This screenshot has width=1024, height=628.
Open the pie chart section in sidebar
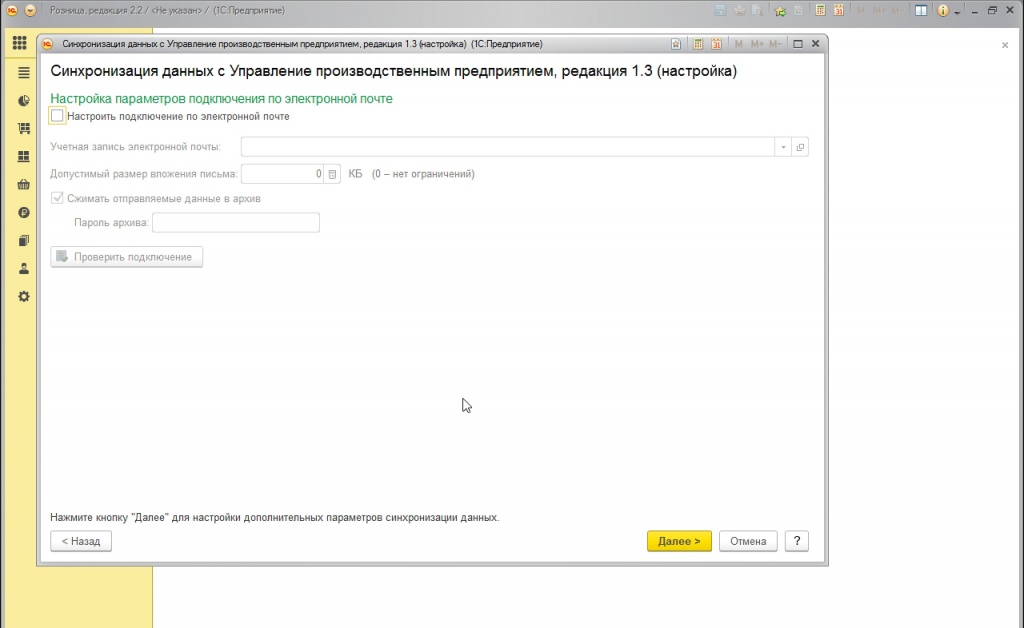[24, 101]
